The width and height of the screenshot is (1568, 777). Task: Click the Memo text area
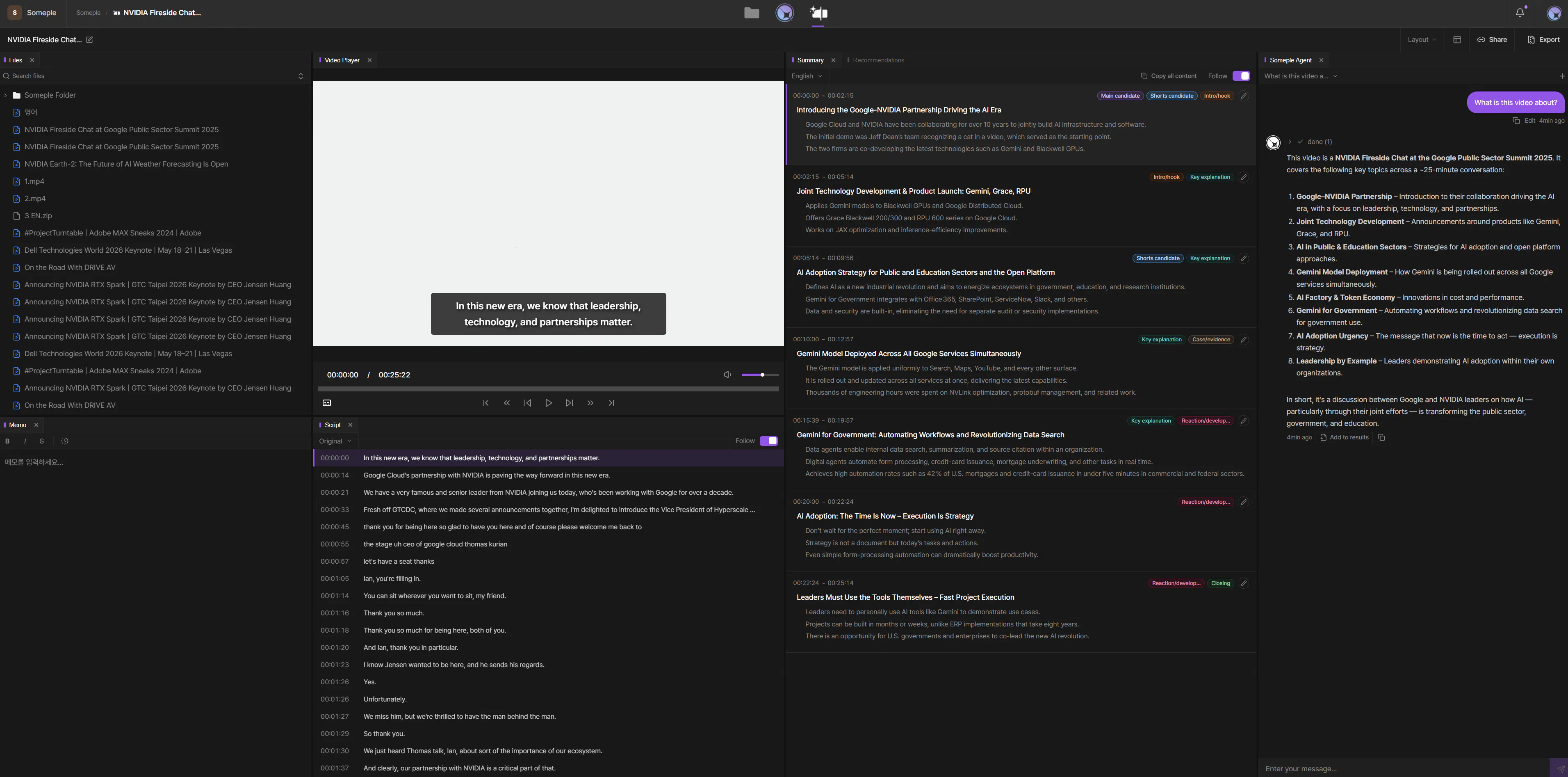point(156,613)
